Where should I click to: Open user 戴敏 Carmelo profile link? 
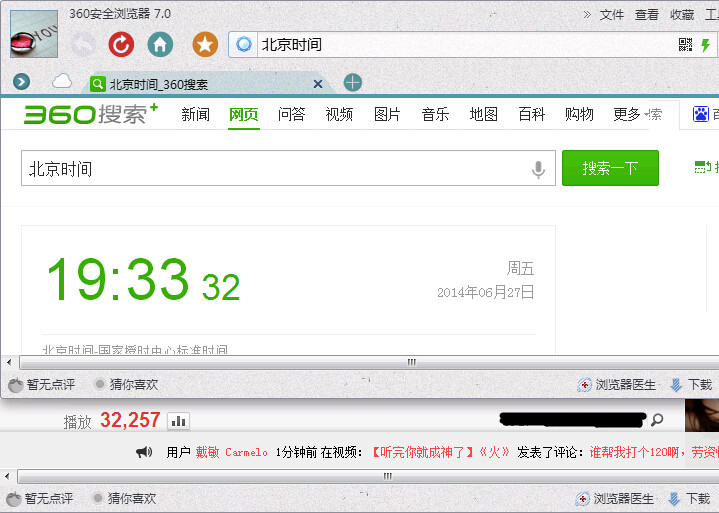point(232,452)
